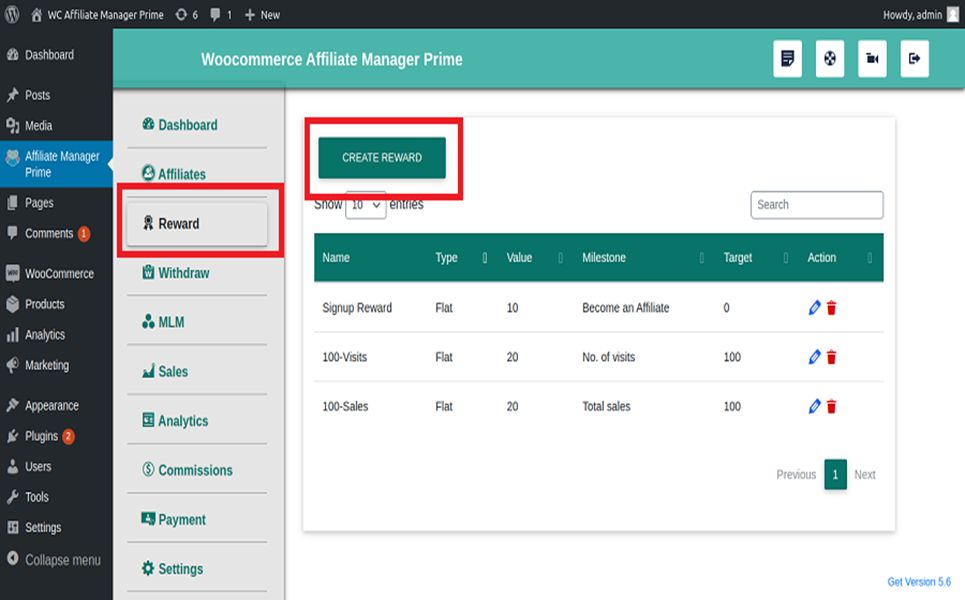Open the show entries dropdown
965x600 pixels.
[365, 205]
